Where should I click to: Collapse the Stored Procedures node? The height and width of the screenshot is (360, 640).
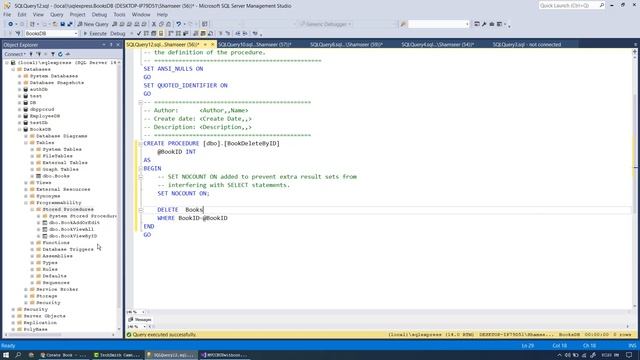click(32, 209)
